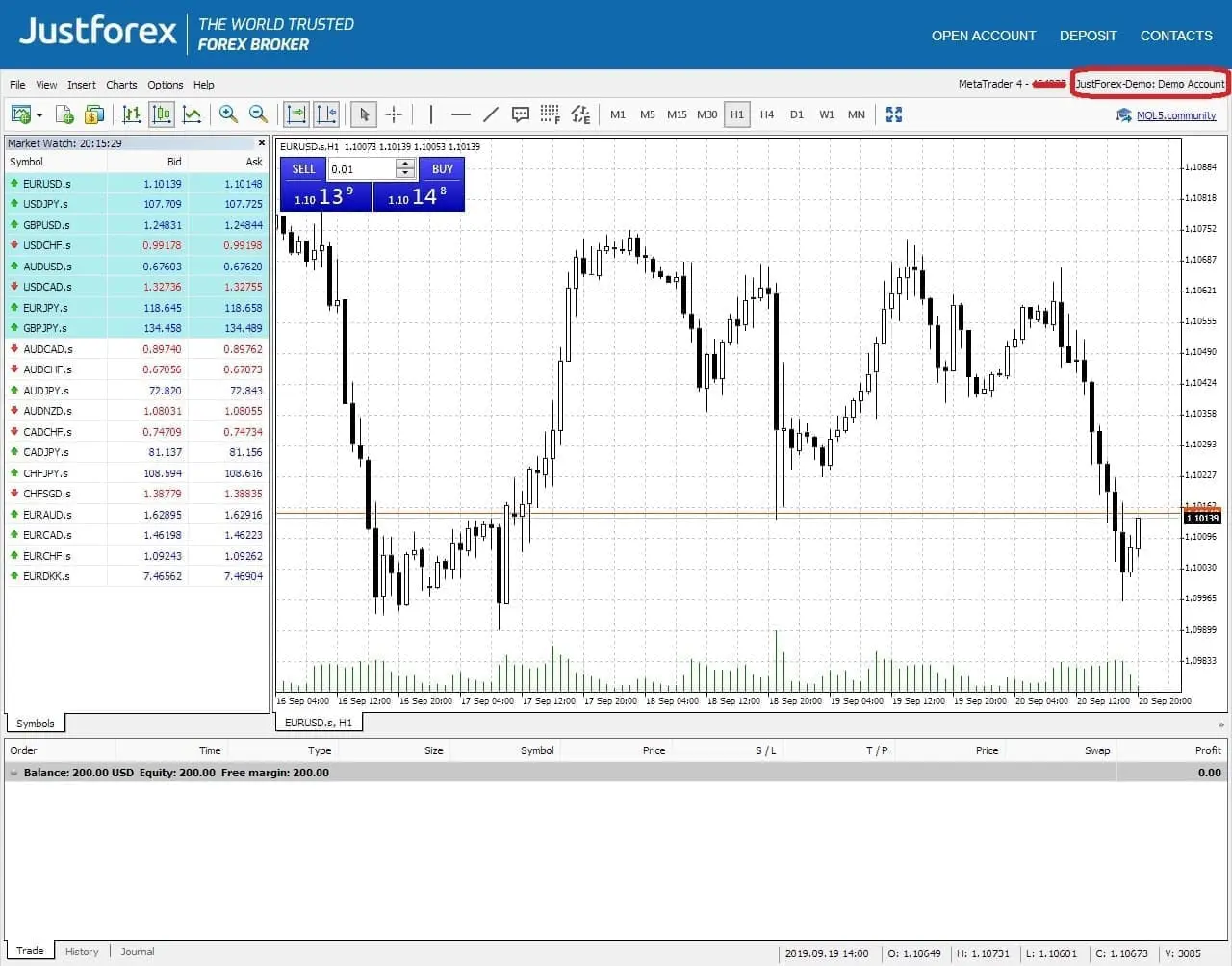Select the line chart display icon

click(192, 114)
